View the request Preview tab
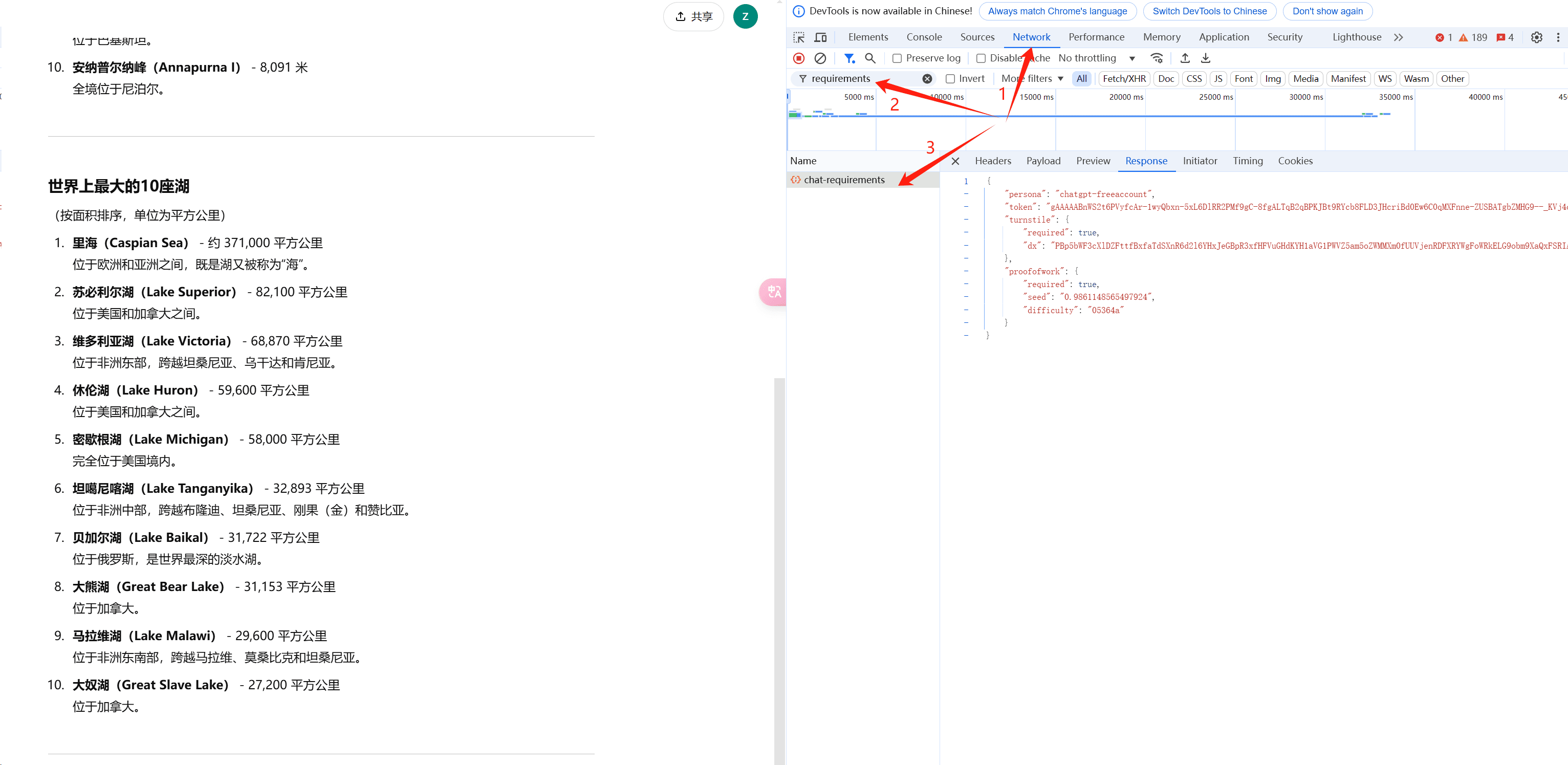The height and width of the screenshot is (765, 1568). [1093, 161]
